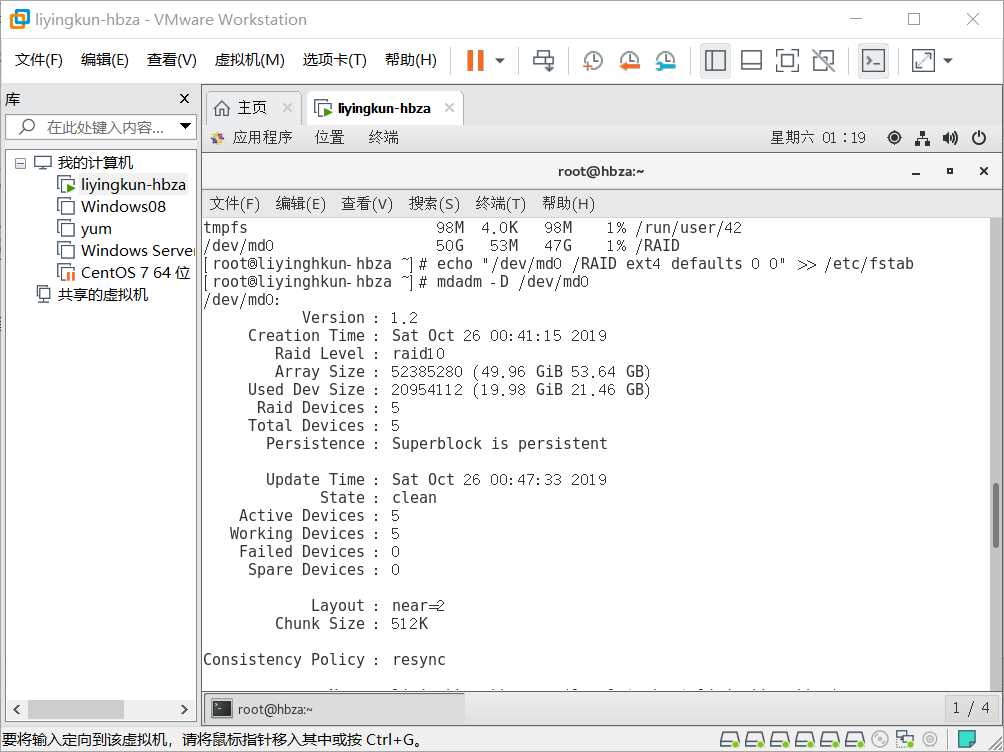Viewport: 1004px width, 752px height.
Task: Open the guest power menu icon
Action: (x=979, y=138)
